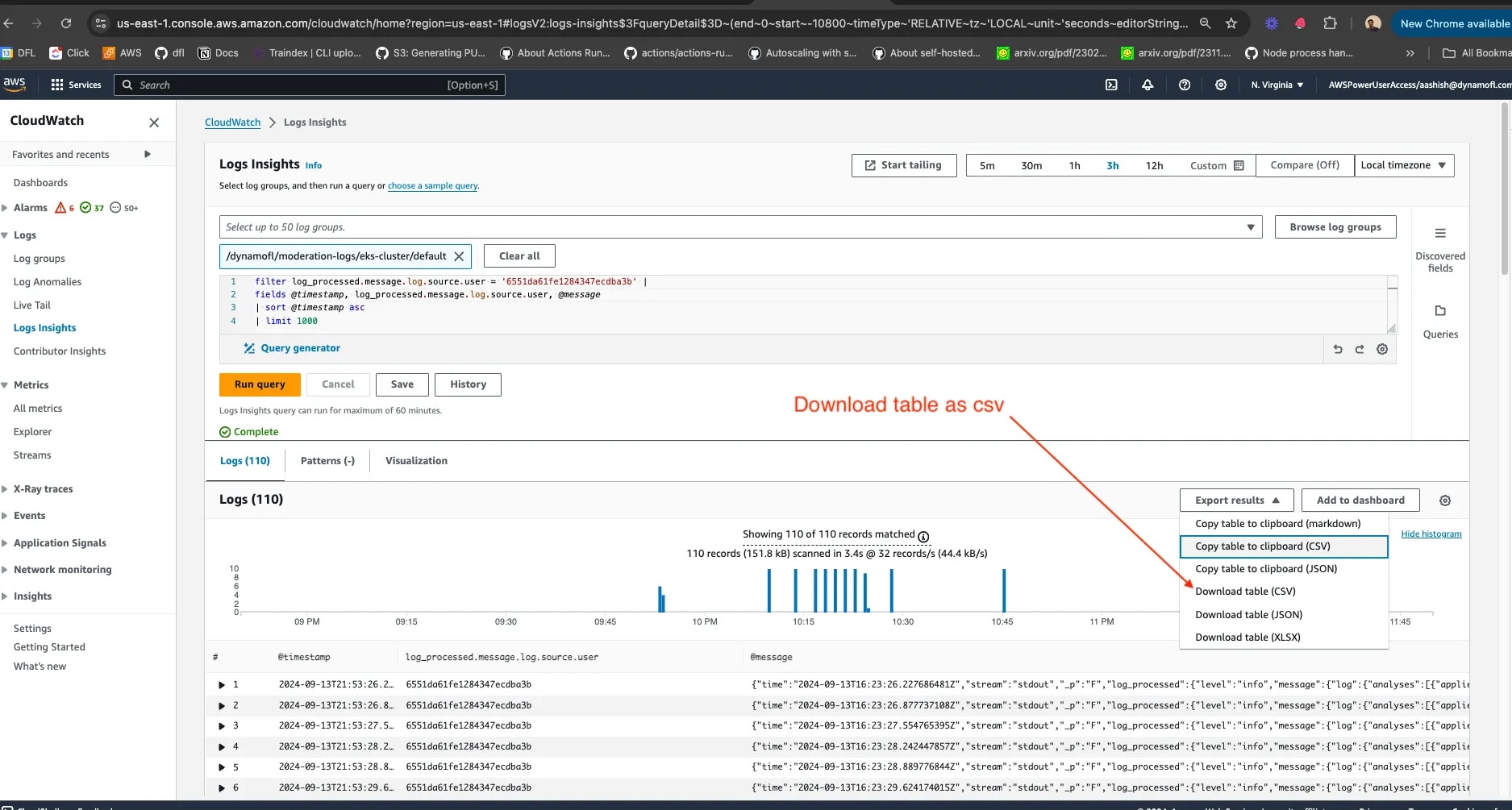
Task: Click Start tailing button
Action: pyautogui.click(x=904, y=165)
